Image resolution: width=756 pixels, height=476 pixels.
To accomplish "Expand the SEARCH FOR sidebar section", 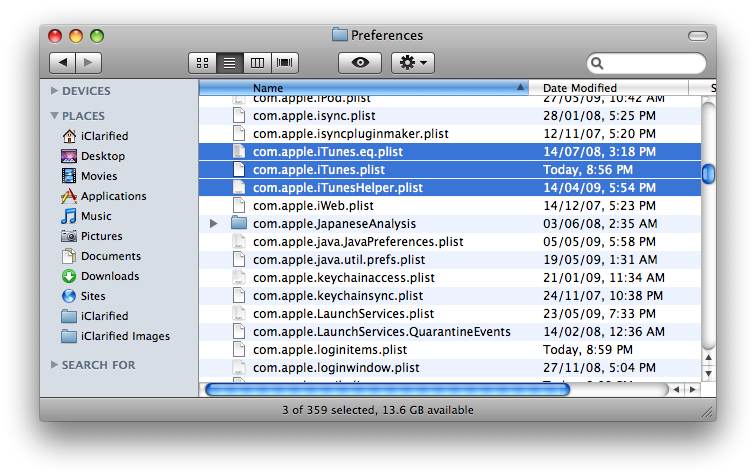I will (54, 365).
